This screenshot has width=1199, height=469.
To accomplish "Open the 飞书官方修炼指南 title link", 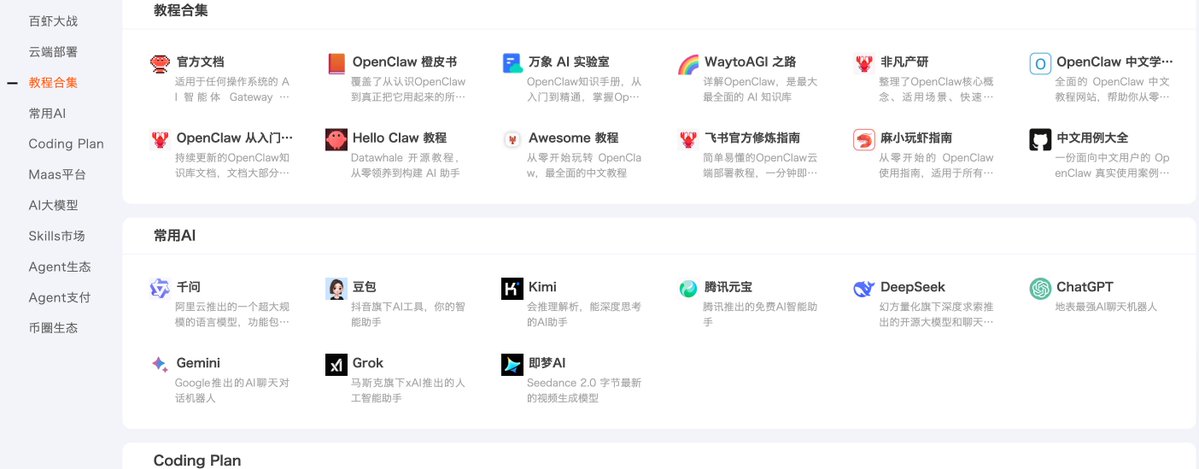I will (752, 138).
